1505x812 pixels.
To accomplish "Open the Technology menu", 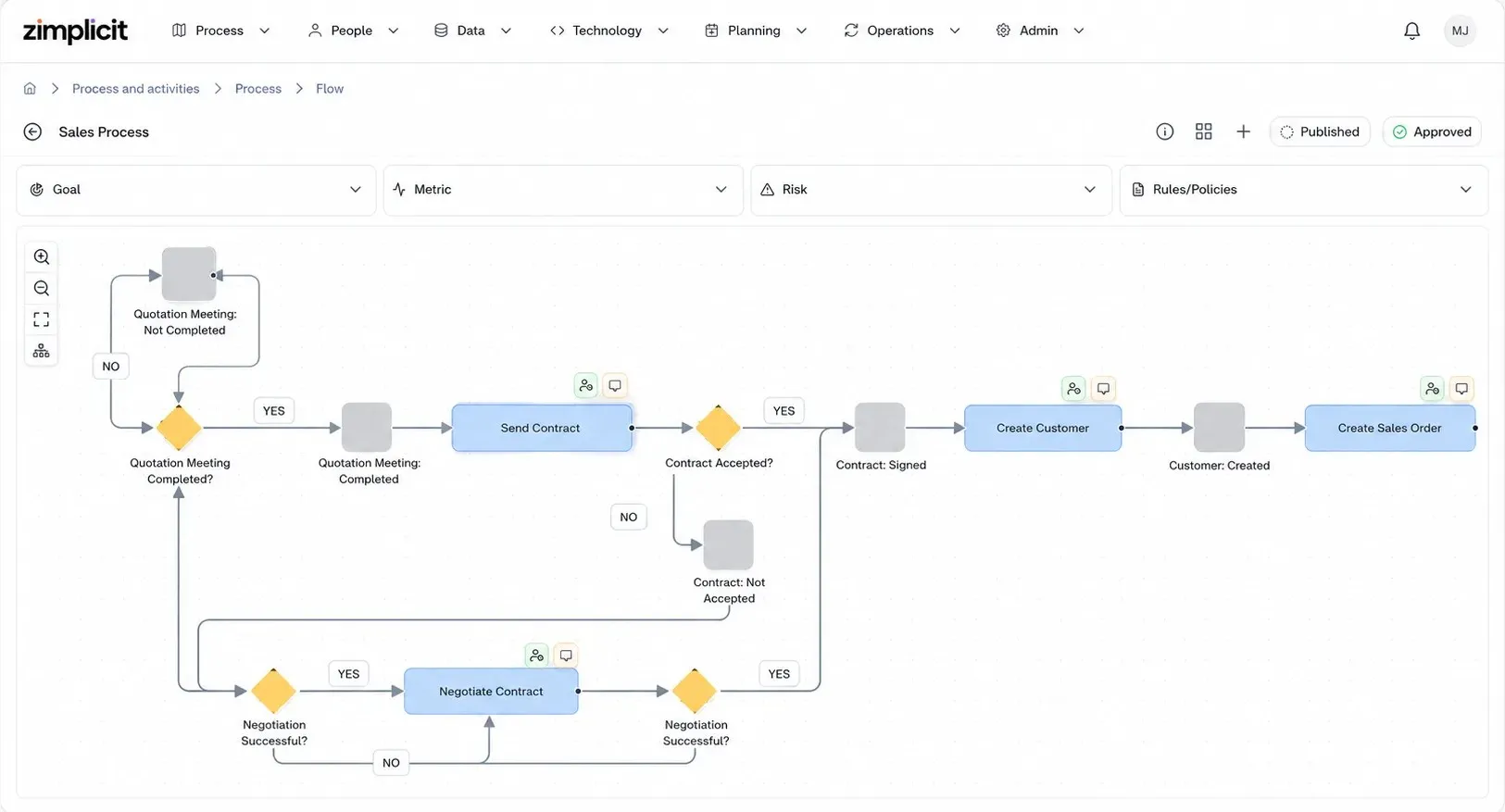I will click(608, 31).
